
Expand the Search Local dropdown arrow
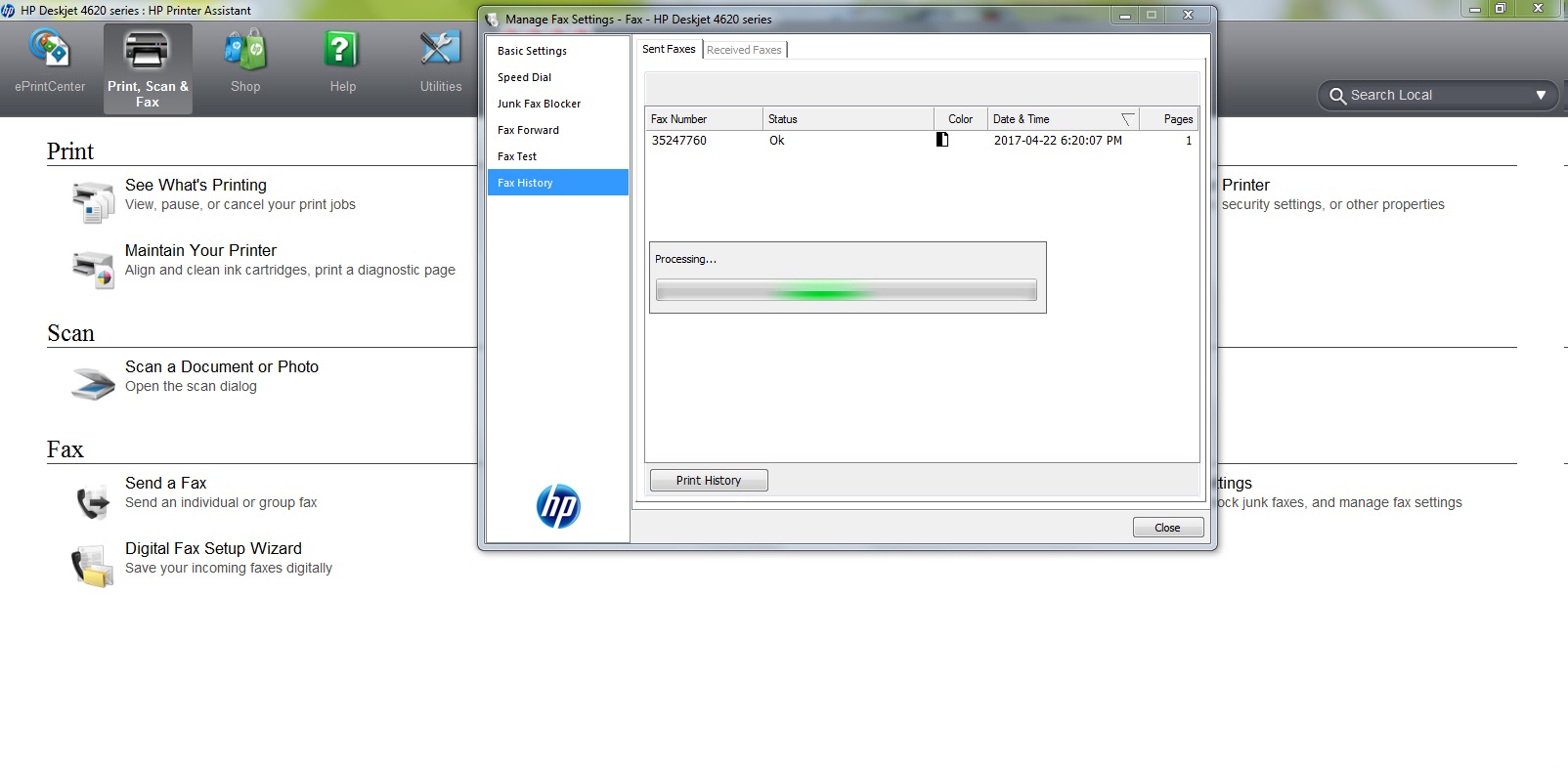pos(1541,95)
